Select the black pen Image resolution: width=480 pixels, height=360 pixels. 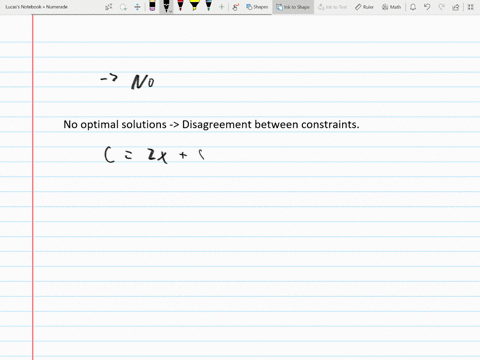coord(166,6)
